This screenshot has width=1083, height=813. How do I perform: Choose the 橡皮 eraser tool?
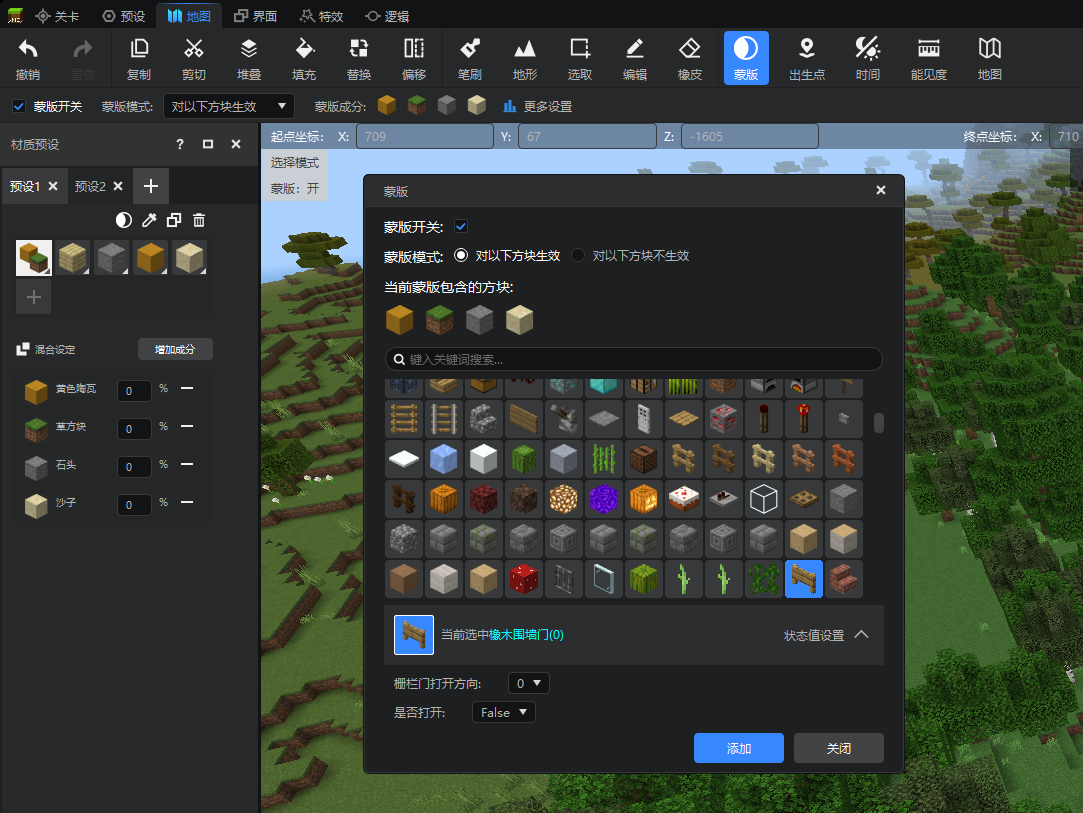tap(690, 58)
